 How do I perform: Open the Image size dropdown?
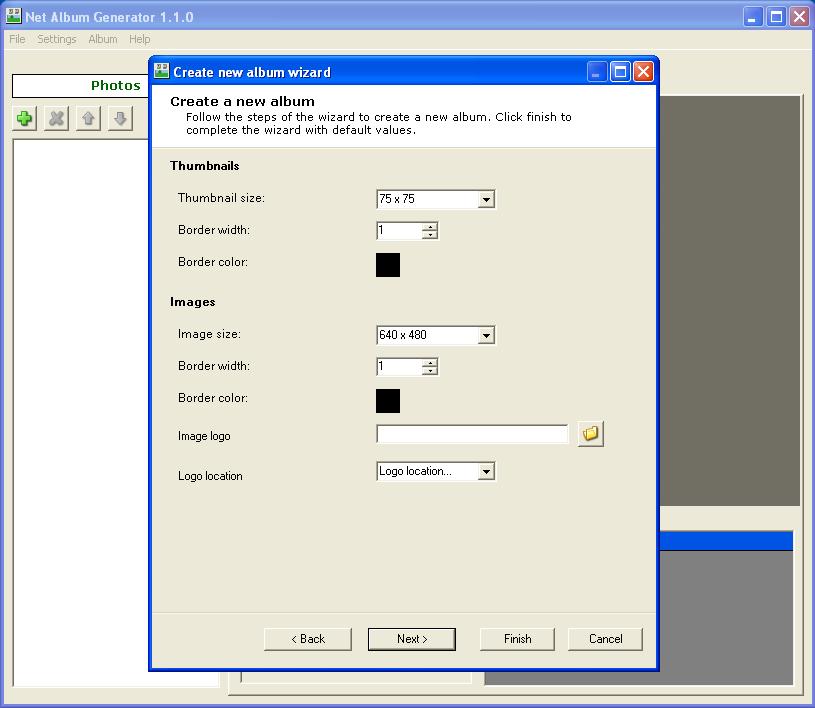tap(486, 335)
